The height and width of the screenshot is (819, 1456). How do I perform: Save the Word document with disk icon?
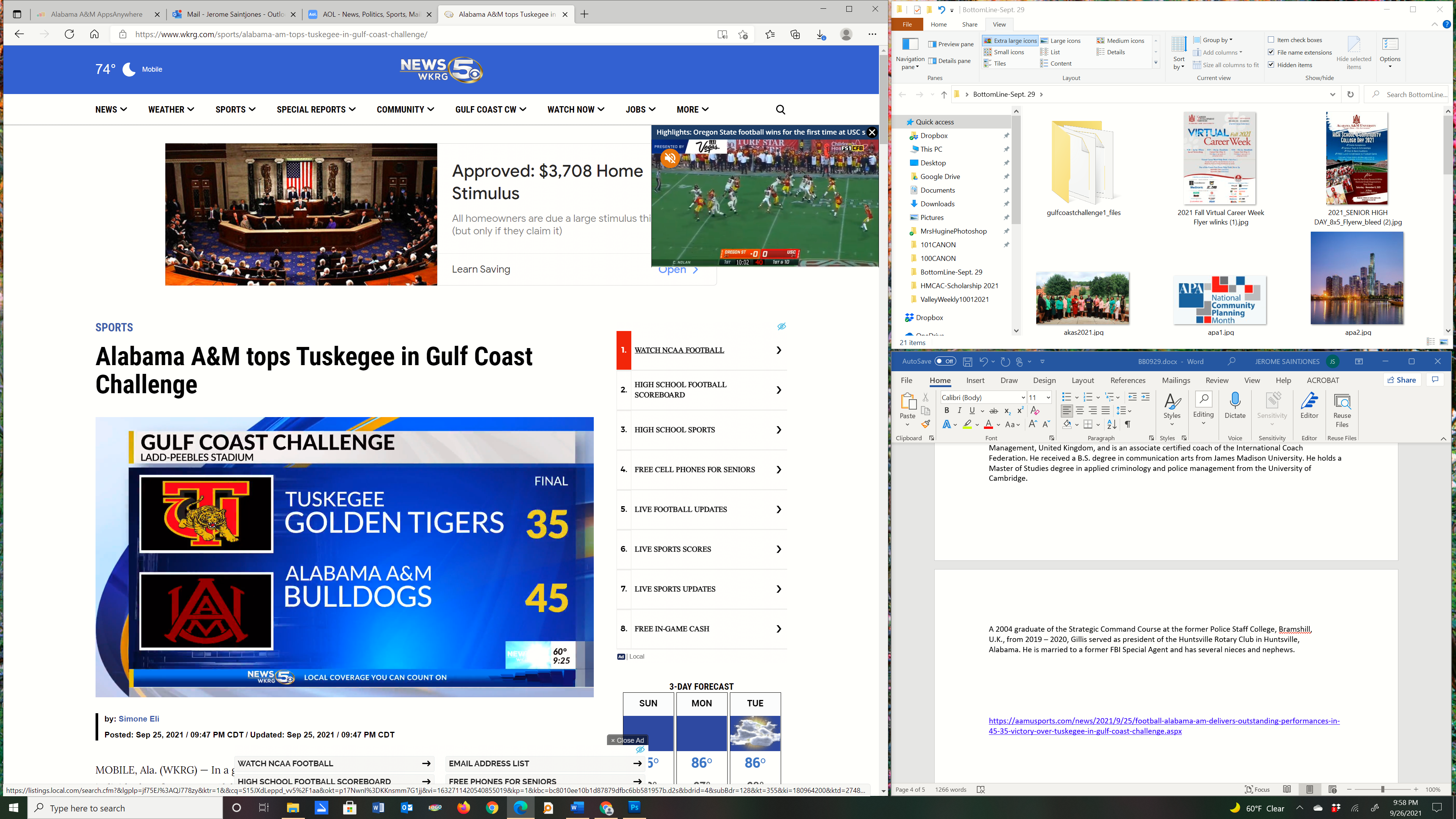point(968,362)
